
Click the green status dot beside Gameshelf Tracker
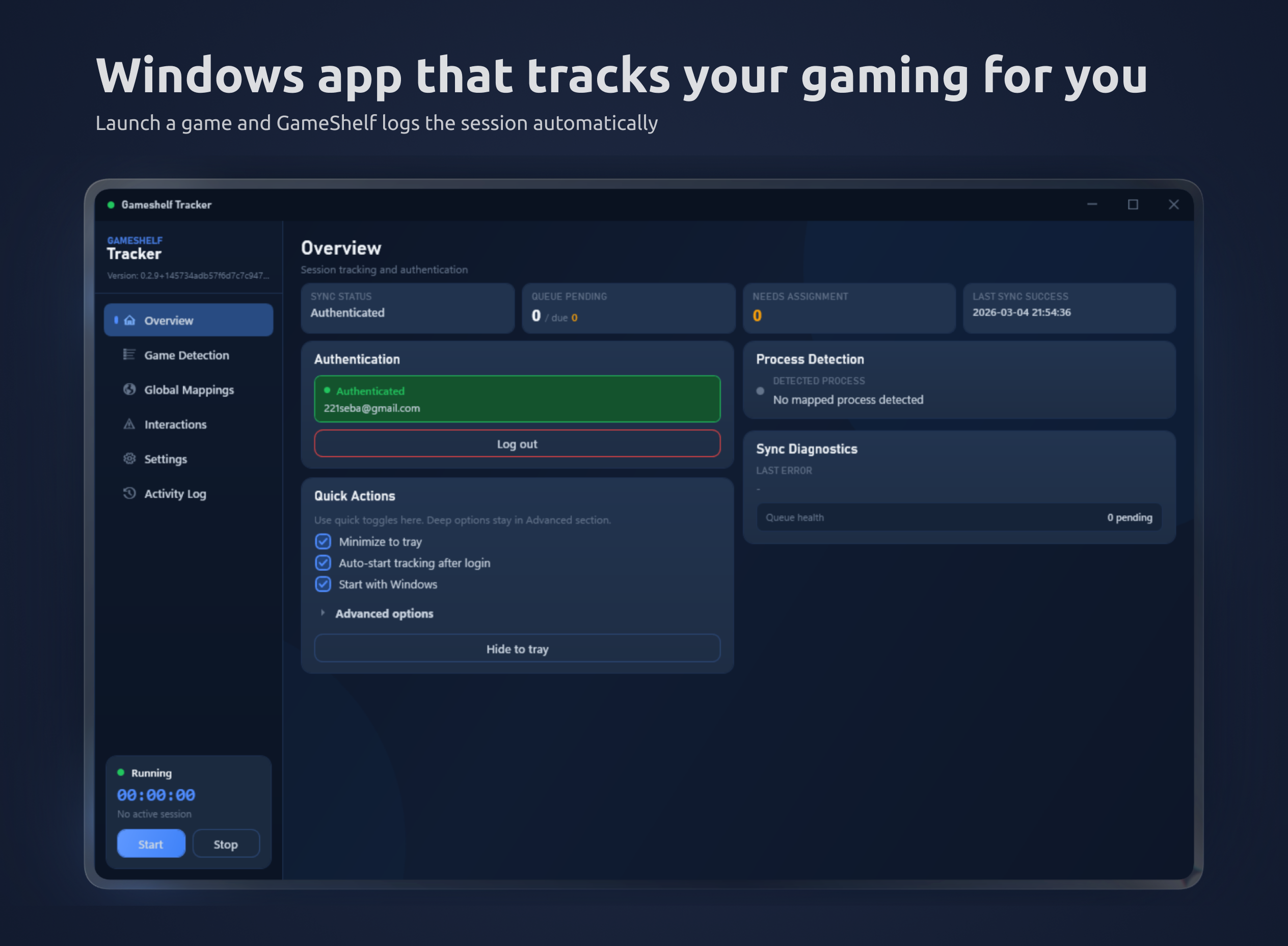click(x=111, y=204)
